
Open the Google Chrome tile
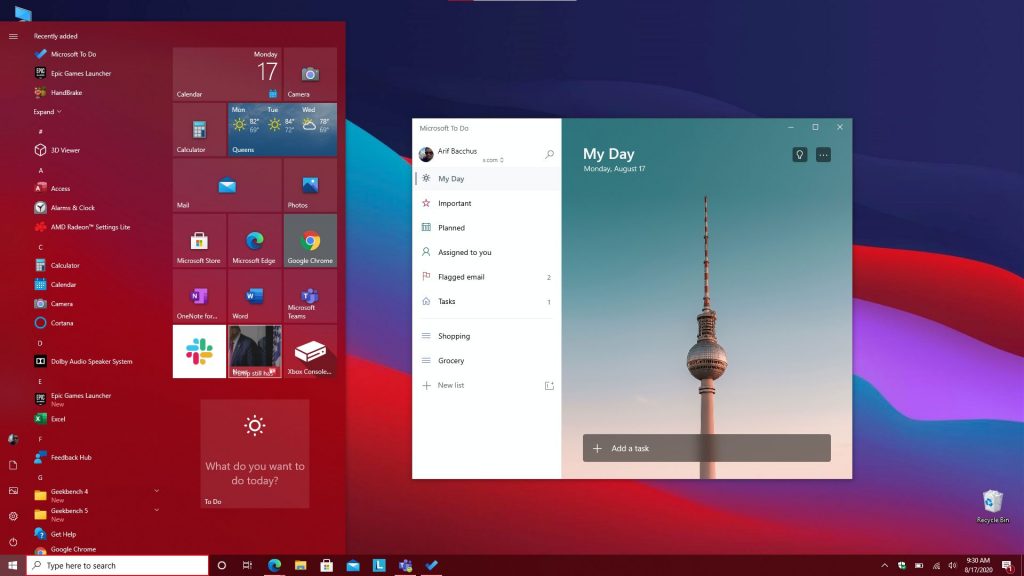[310, 240]
